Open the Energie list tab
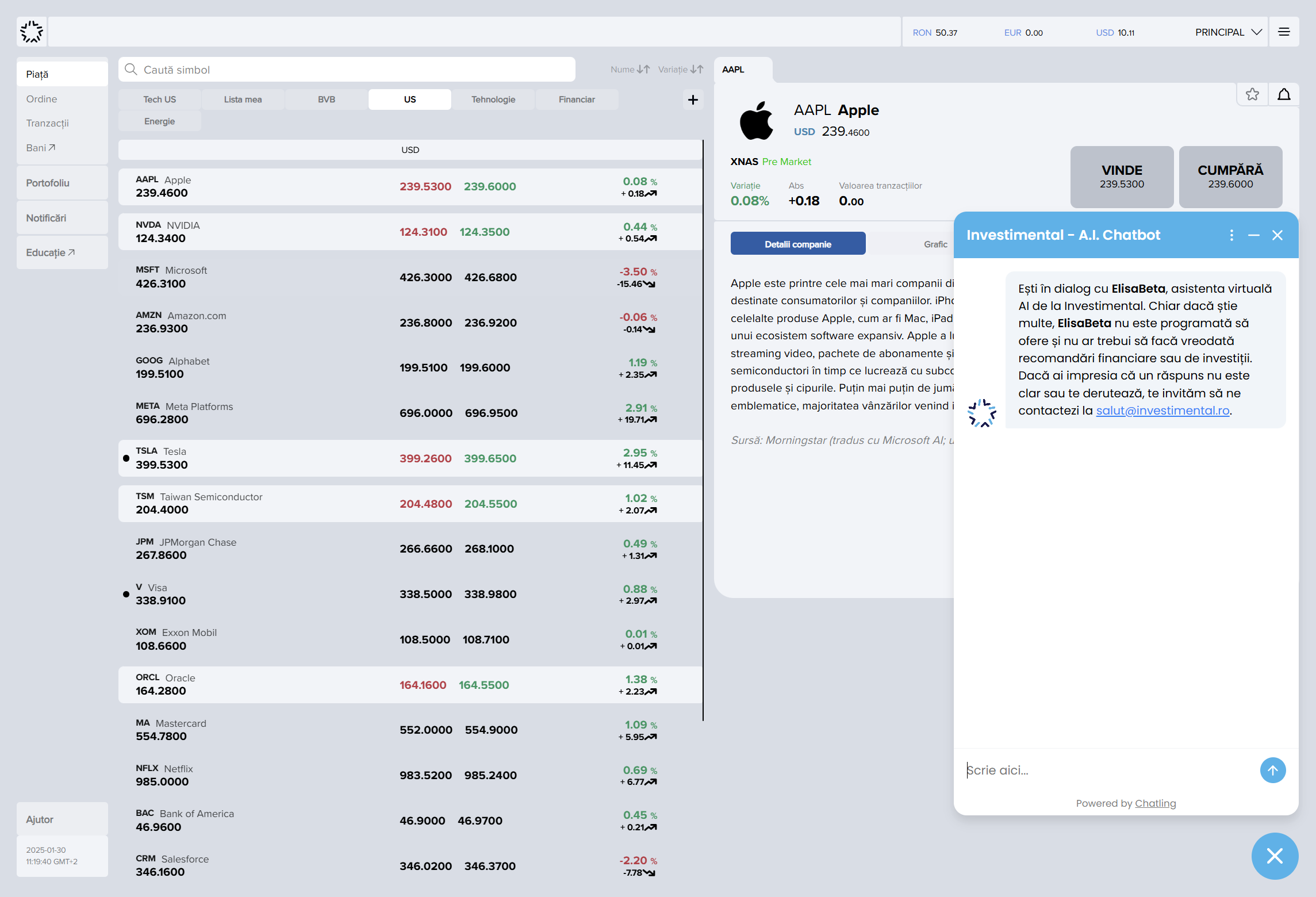Viewport: 1316px width, 897px height. point(159,121)
